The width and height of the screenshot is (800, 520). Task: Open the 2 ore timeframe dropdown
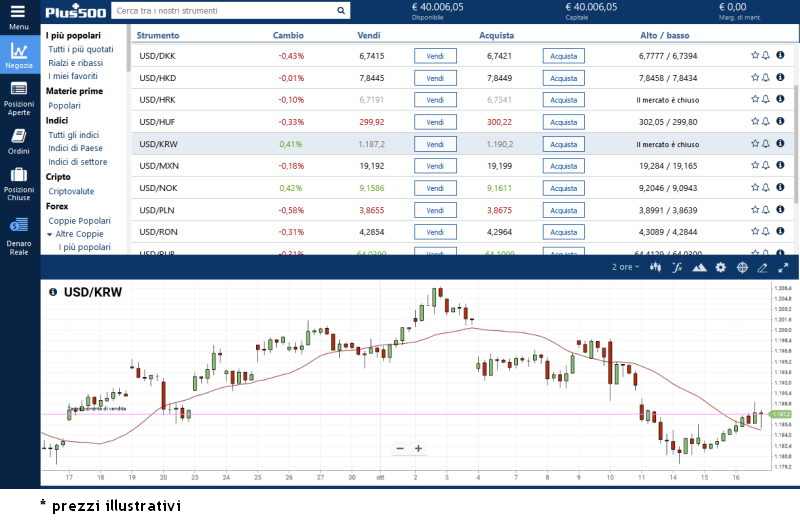click(x=626, y=268)
